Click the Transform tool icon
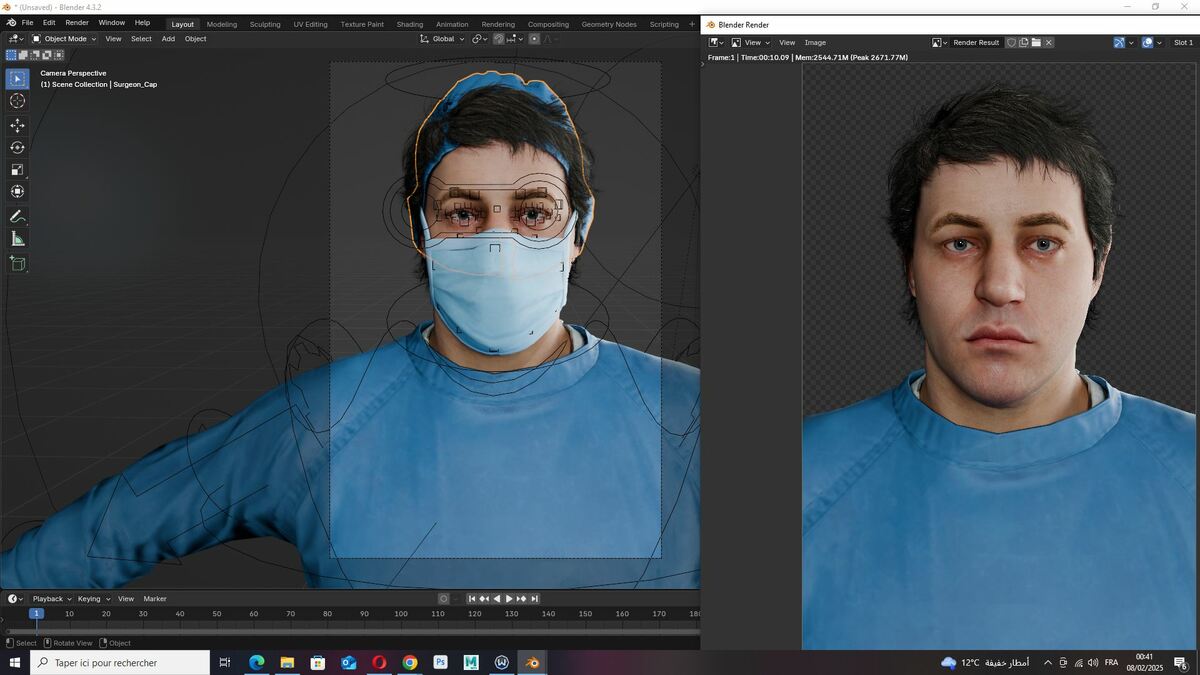The width and height of the screenshot is (1200, 675). [17, 191]
